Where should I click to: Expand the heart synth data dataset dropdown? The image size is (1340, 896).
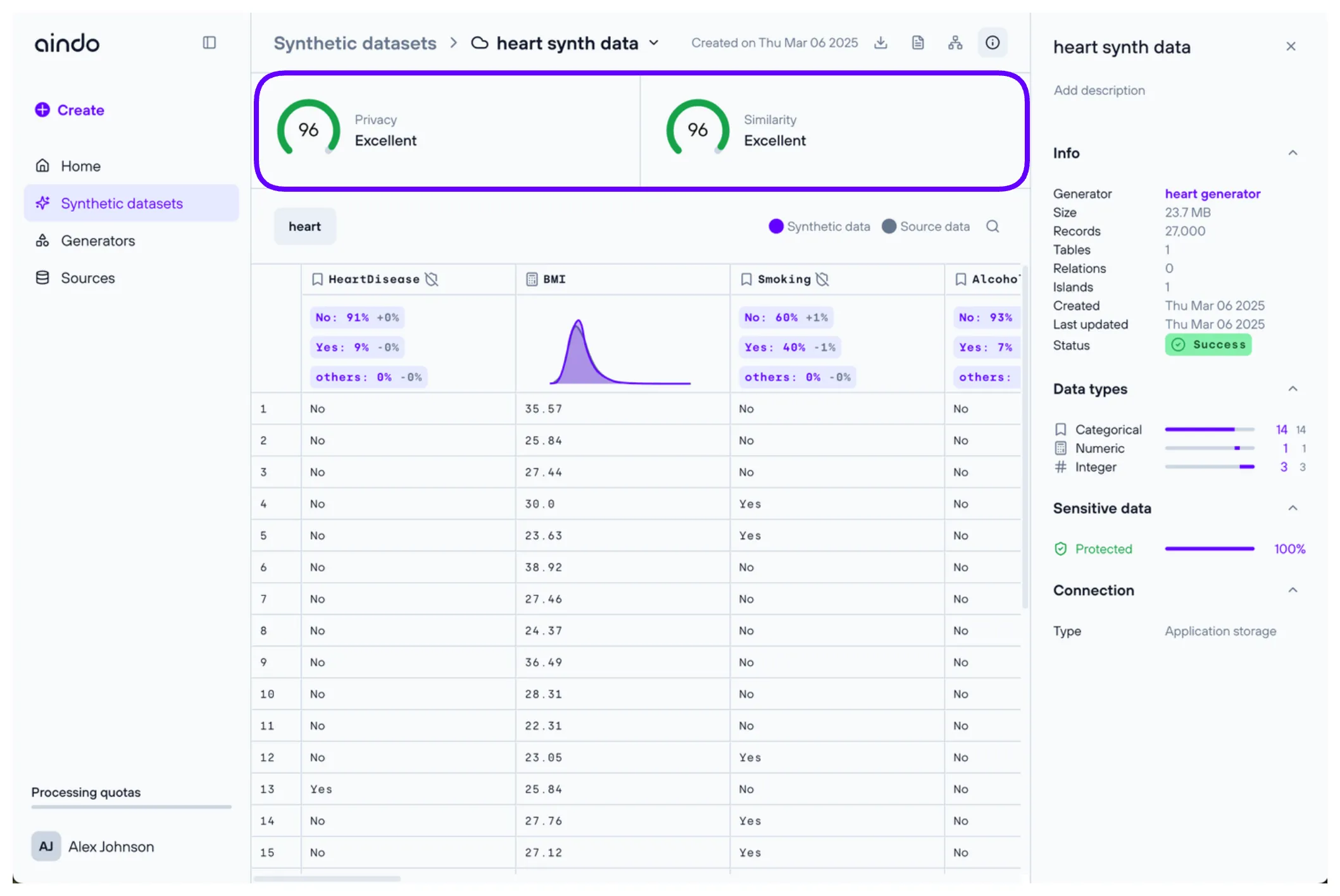click(x=655, y=43)
